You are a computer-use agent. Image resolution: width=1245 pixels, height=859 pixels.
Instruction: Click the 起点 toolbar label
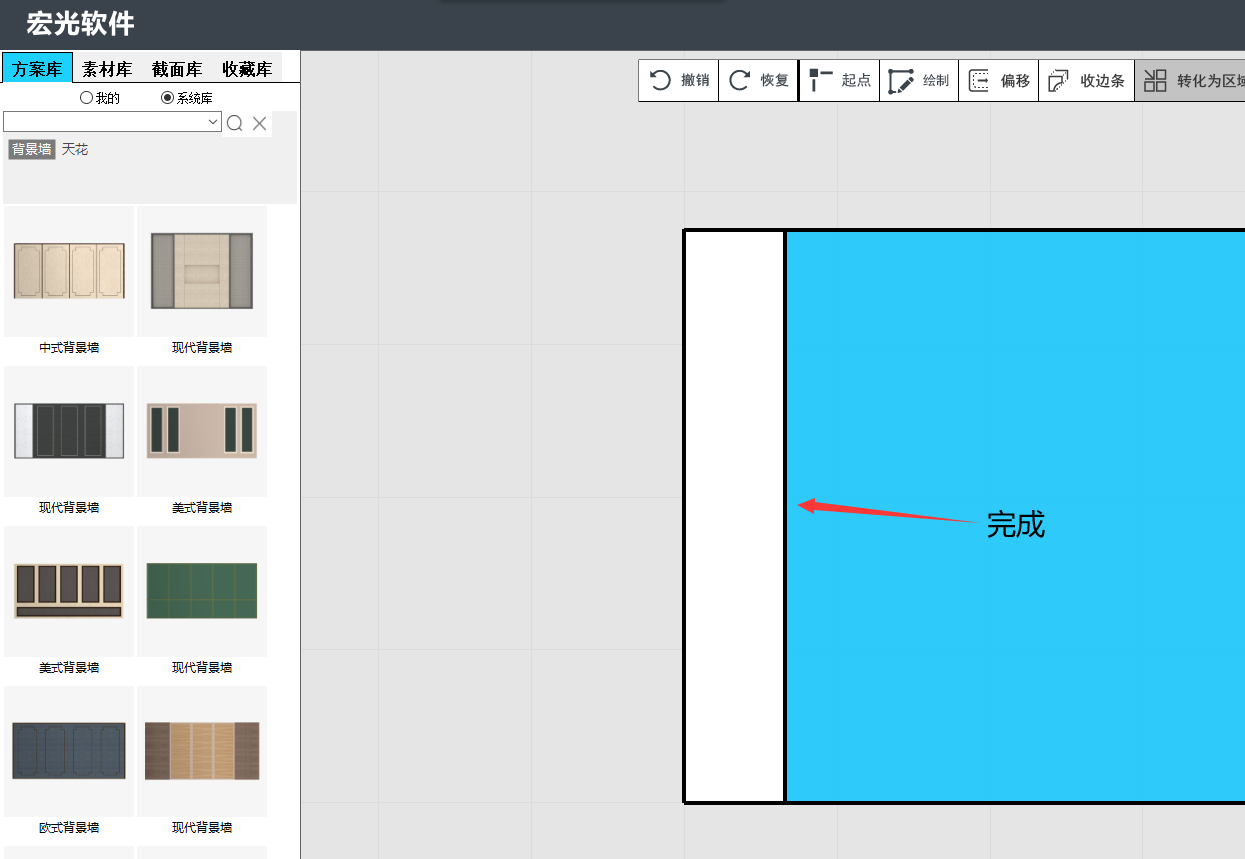(856, 81)
